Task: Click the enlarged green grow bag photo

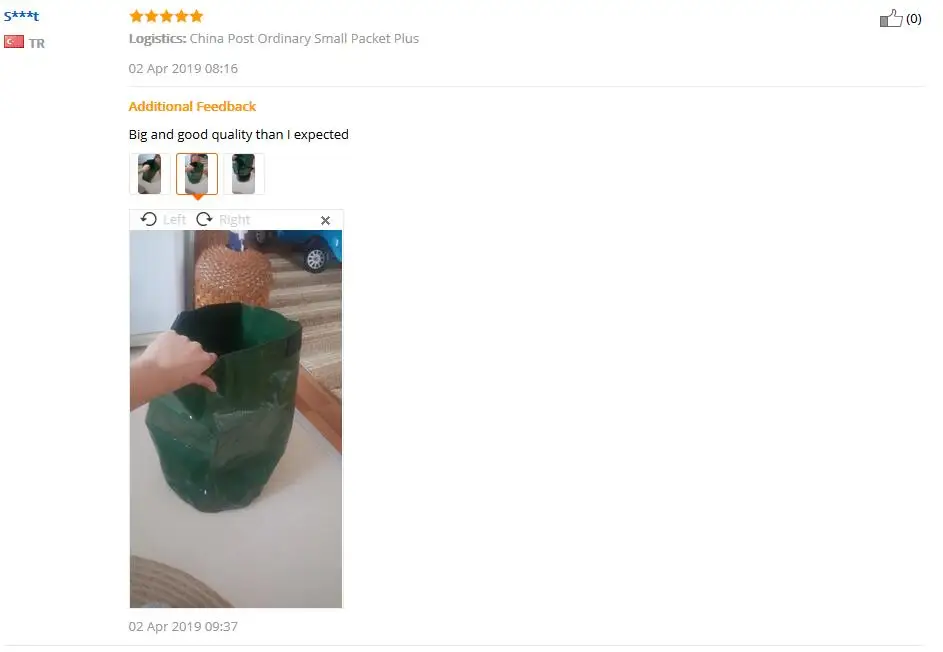Action: (x=236, y=419)
